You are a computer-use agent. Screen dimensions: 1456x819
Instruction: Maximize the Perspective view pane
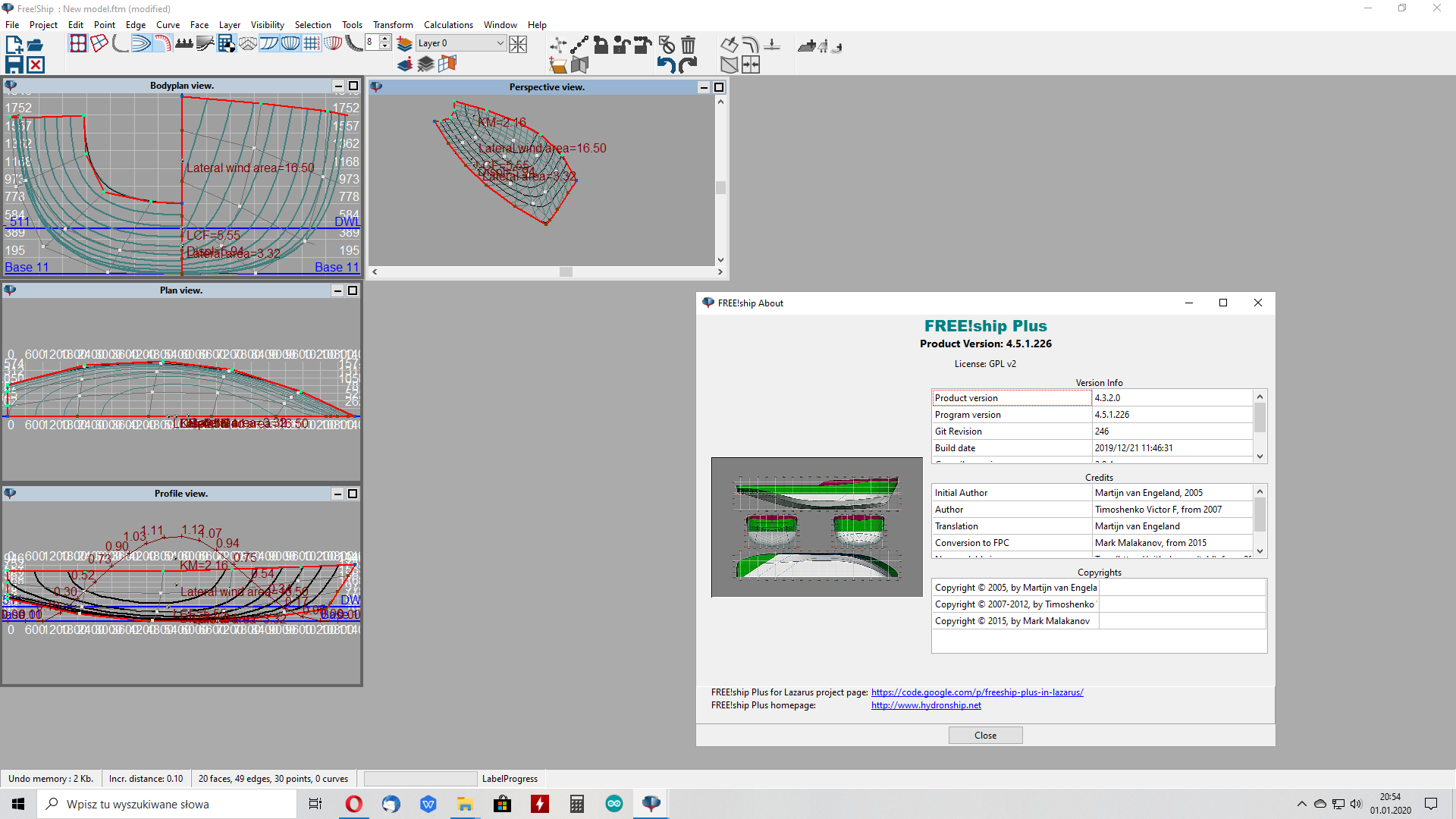click(x=720, y=87)
